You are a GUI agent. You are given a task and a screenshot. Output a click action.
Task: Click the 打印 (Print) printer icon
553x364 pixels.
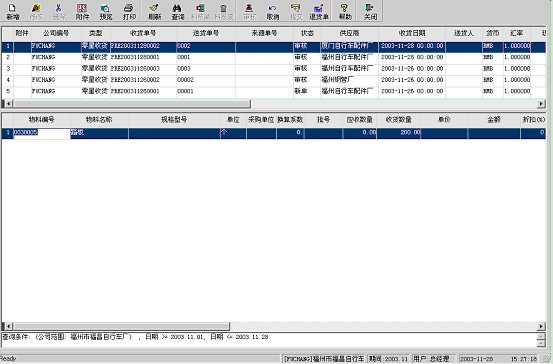tap(129, 12)
